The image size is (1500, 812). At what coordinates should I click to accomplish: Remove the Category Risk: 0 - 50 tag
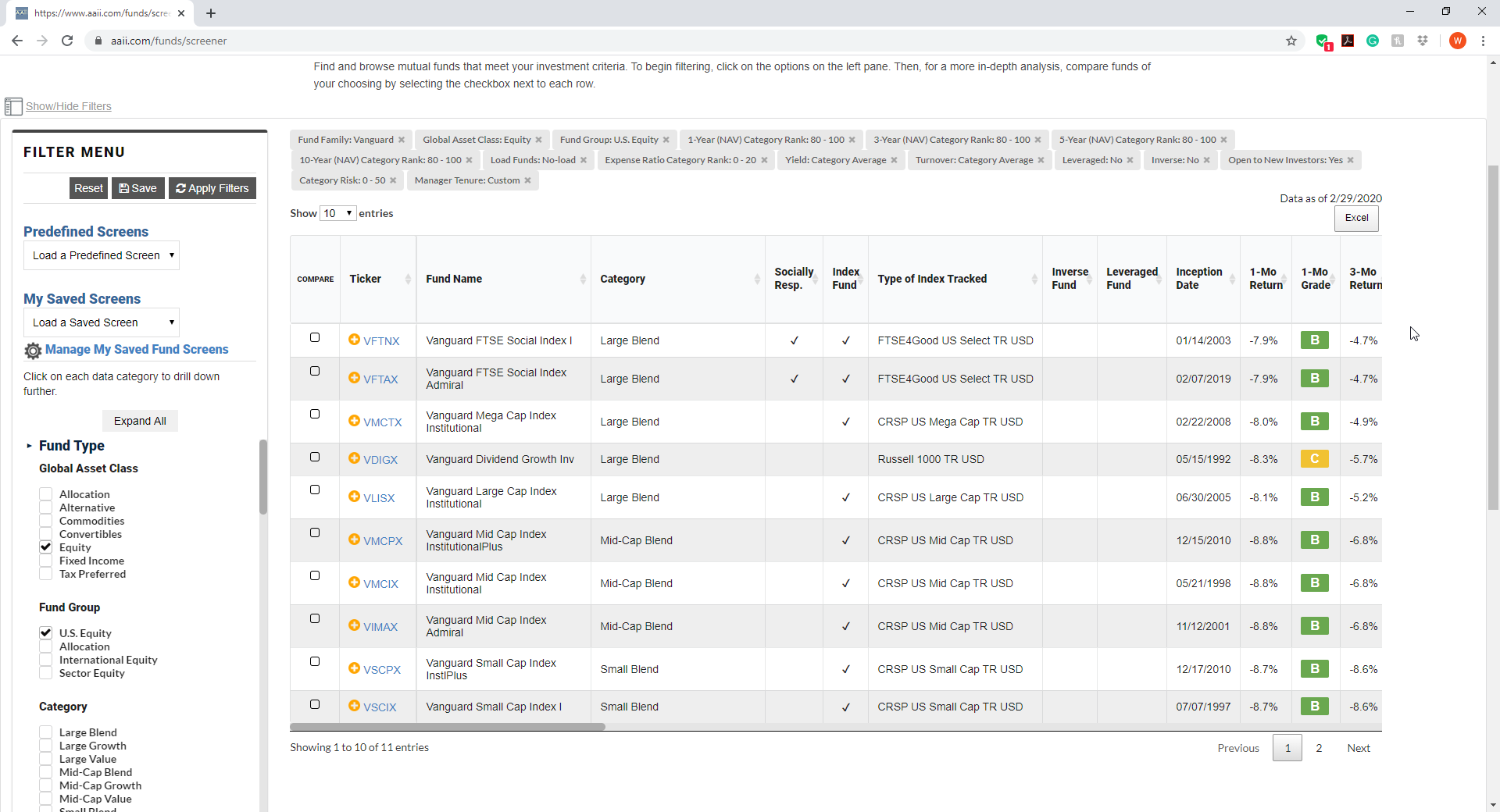[x=393, y=180]
